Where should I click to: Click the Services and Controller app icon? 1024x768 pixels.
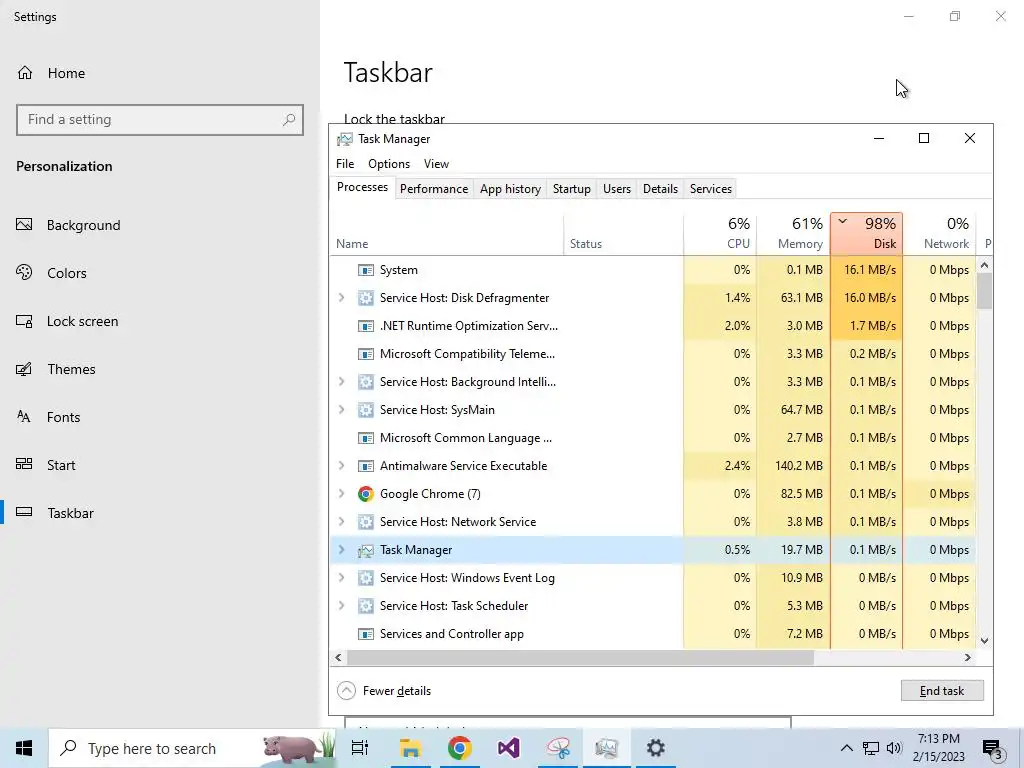pos(366,634)
